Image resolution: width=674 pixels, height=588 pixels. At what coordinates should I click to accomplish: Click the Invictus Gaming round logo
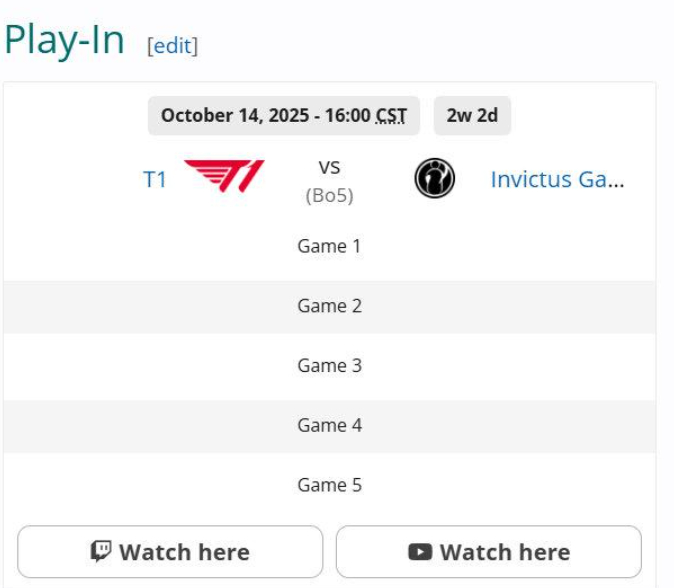click(x=434, y=179)
